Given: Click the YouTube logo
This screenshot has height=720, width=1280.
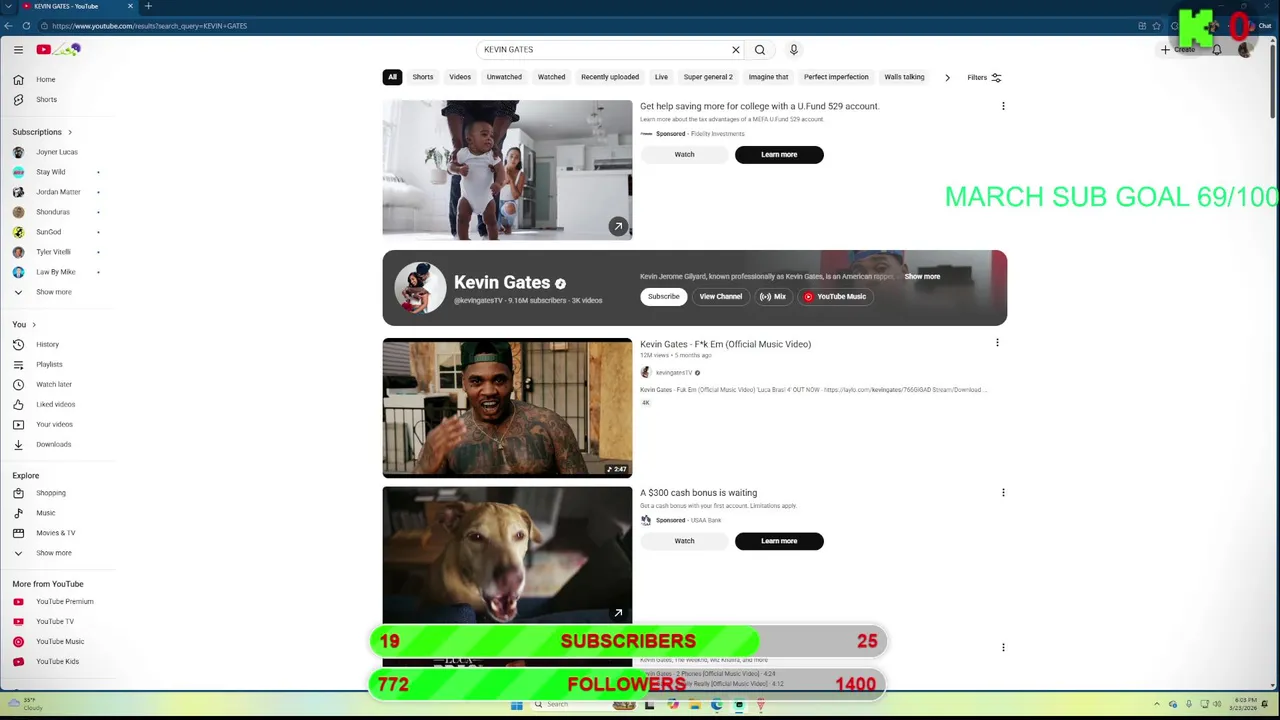Looking at the screenshot, I should [x=58, y=49].
